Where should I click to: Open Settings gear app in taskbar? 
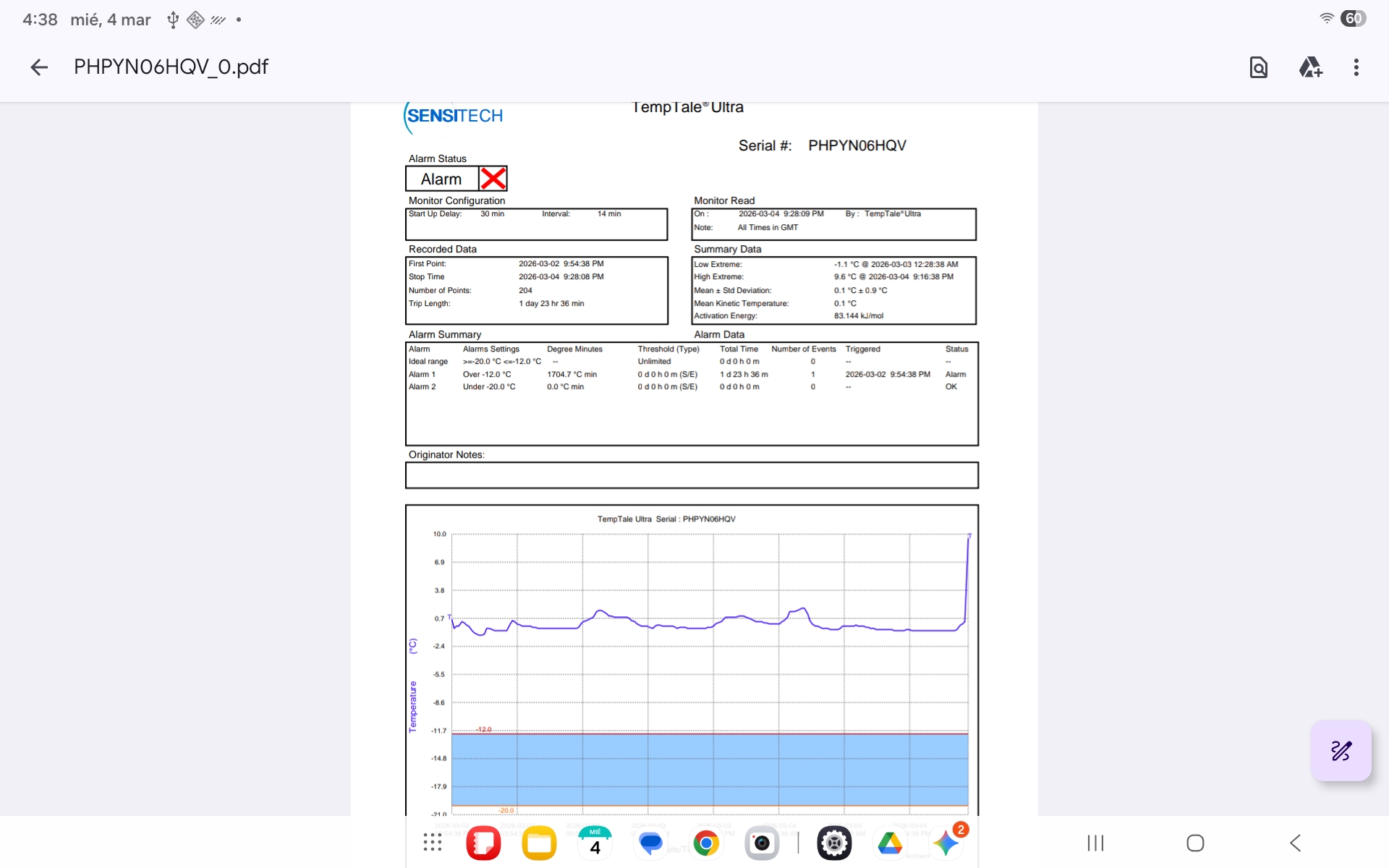[x=834, y=843]
